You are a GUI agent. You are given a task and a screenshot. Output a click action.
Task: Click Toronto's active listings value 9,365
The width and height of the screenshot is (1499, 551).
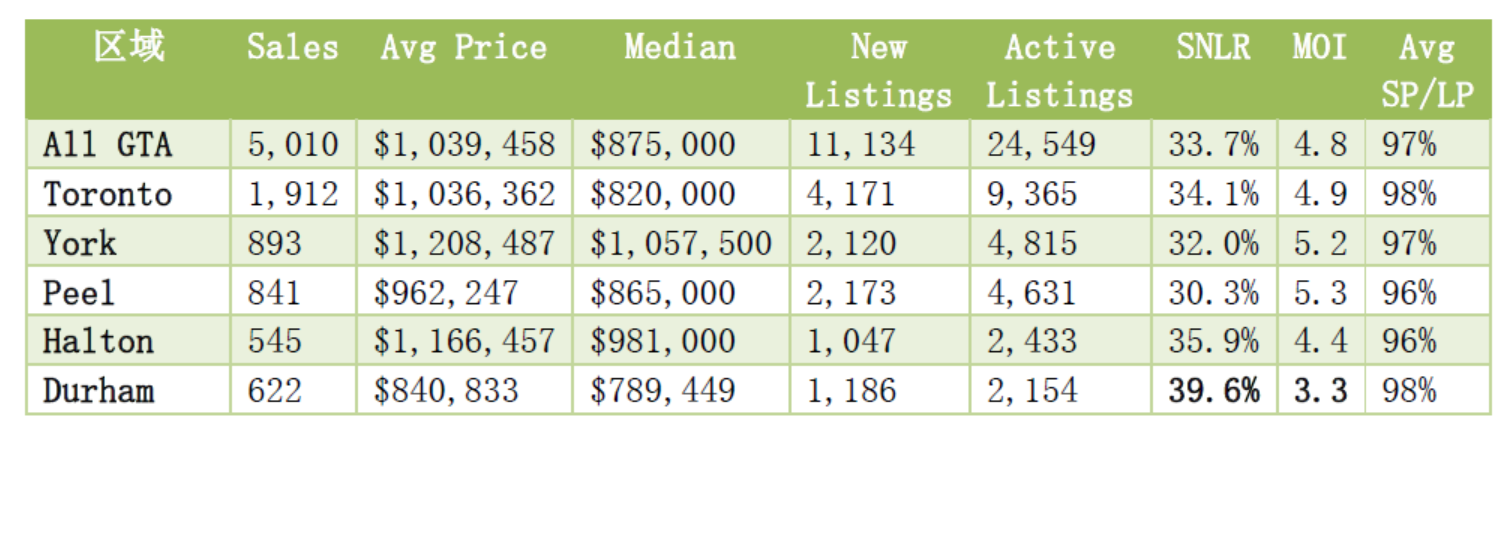pyautogui.click(x=1032, y=194)
